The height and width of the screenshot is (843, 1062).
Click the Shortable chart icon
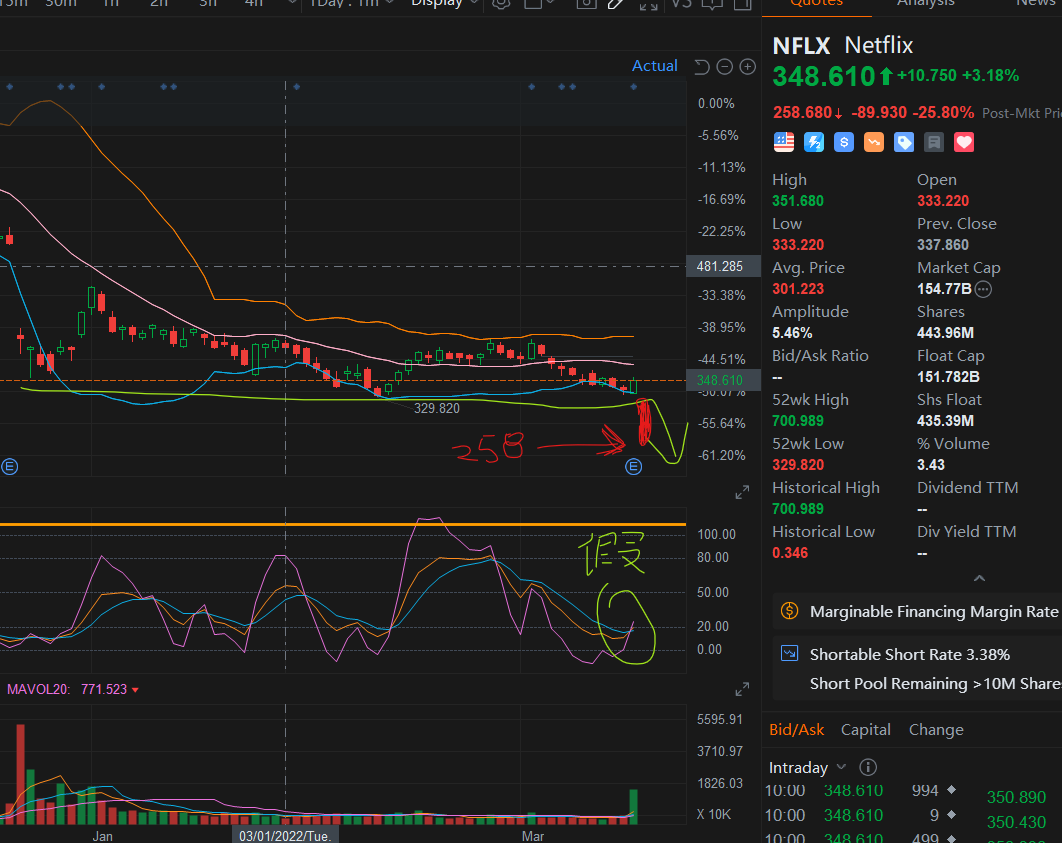[789, 653]
